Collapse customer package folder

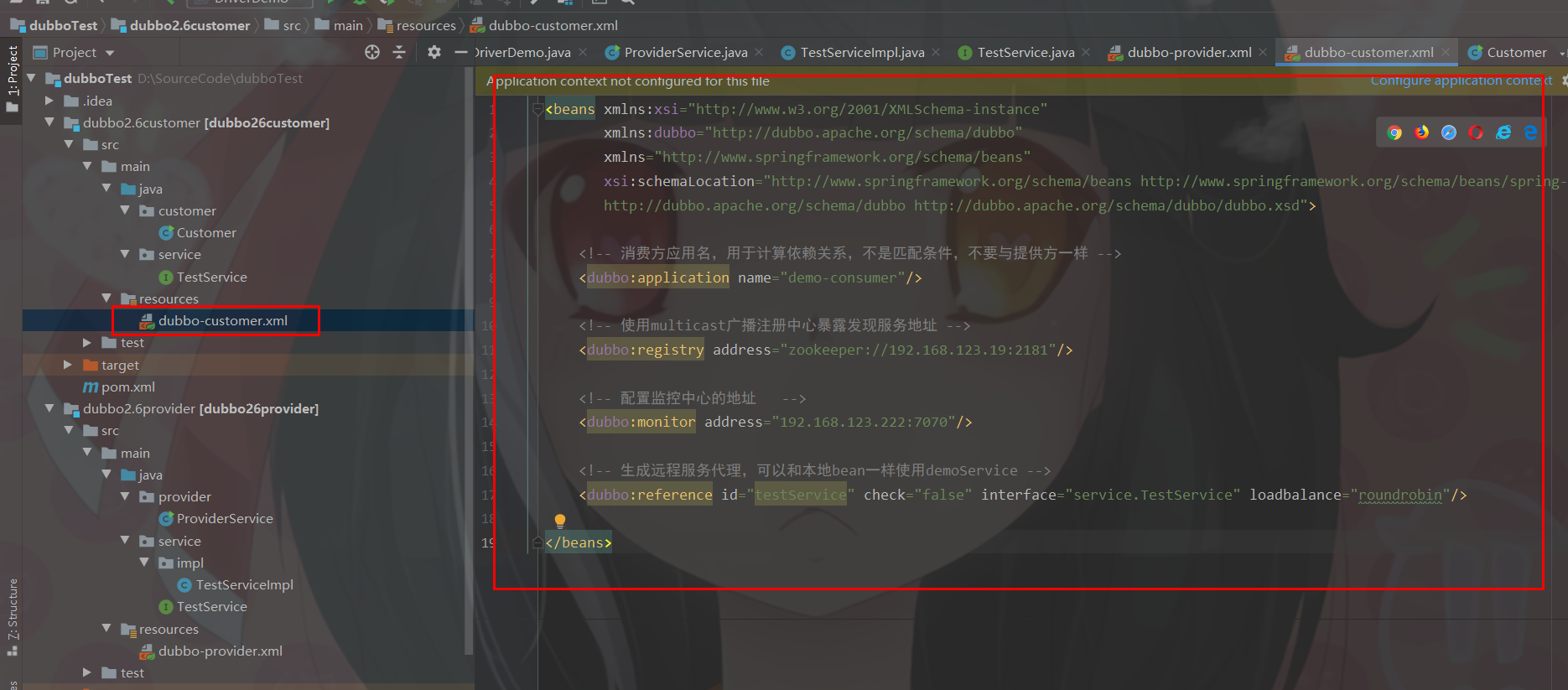125,210
